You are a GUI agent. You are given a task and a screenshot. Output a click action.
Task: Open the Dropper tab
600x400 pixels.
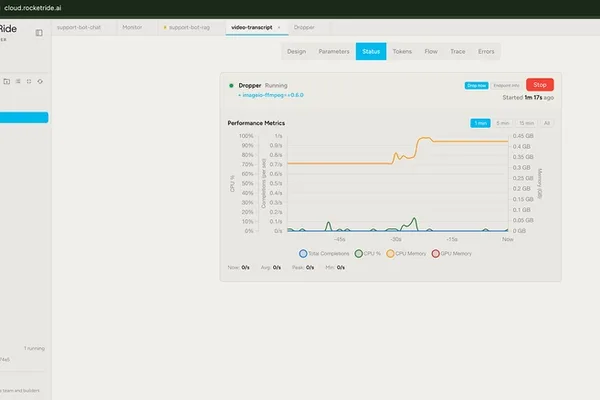click(x=304, y=27)
